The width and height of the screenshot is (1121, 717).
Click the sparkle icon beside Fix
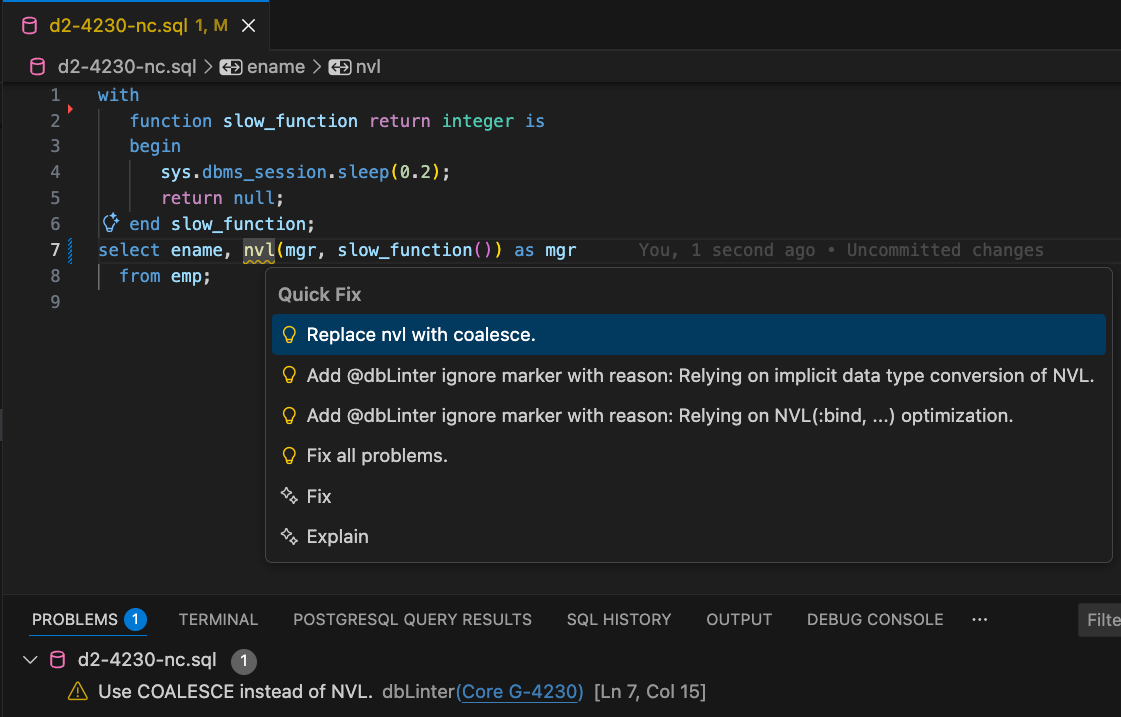[x=289, y=496]
